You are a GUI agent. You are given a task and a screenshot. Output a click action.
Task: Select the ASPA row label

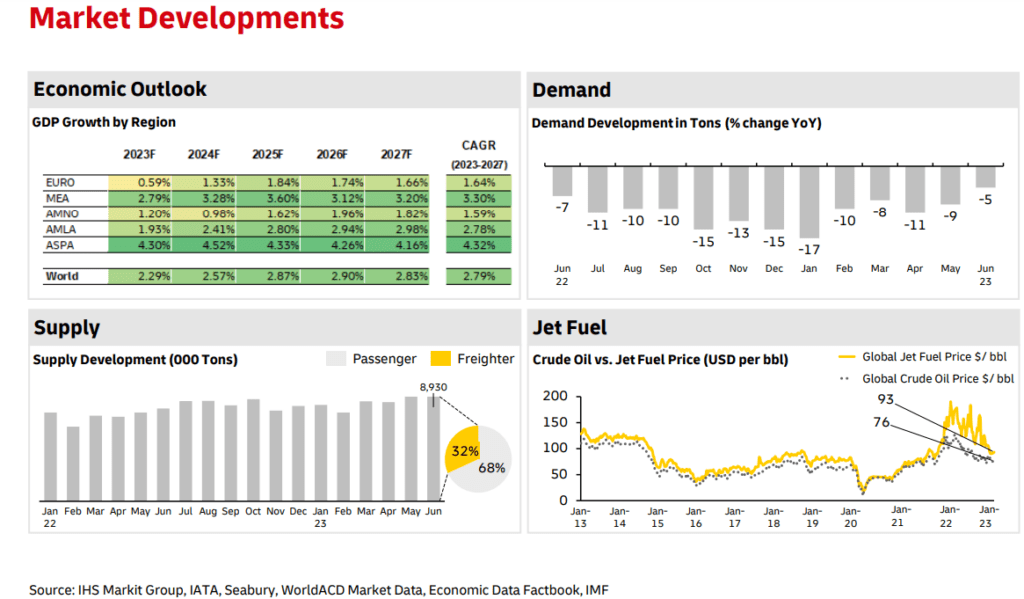pos(59,245)
